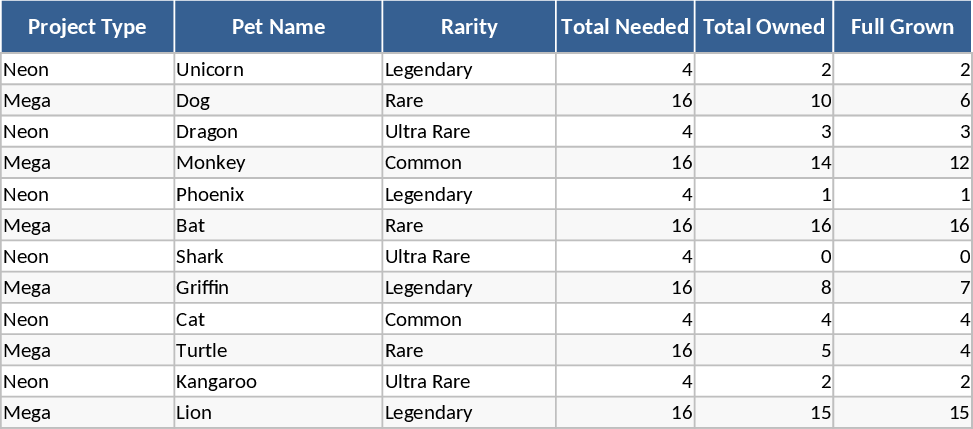Click the Kangaroo pet name cell

(278, 382)
